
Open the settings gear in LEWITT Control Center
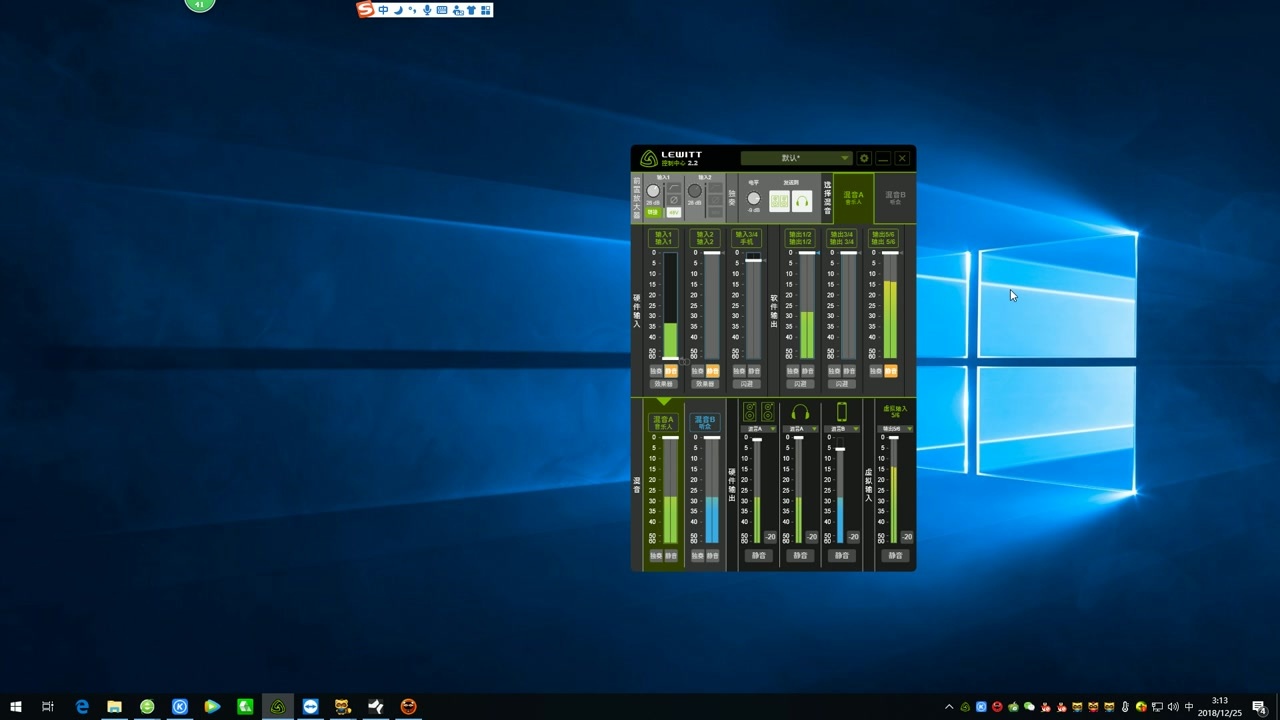[x=864, y=158]
